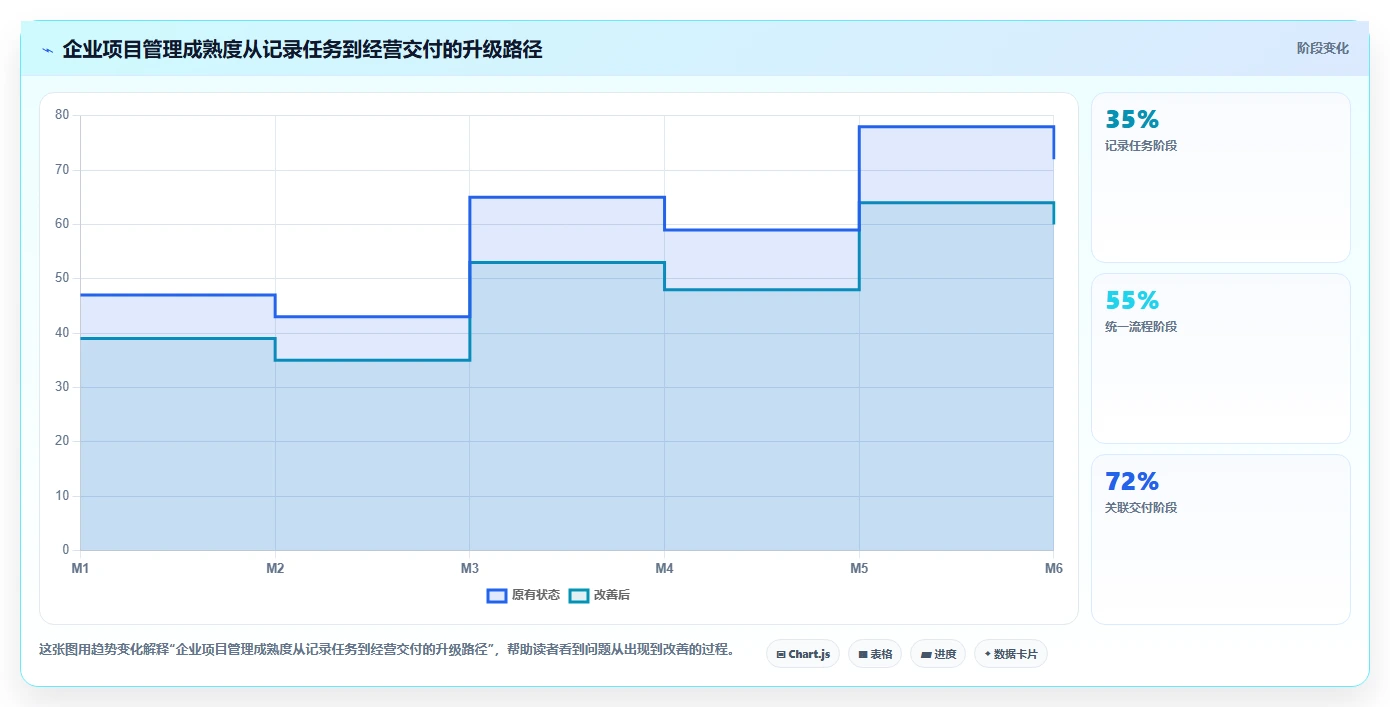Screen dimensions: 1390x707
Task: Toggle the 原有状态 legend entry
Action: (x=524, y=595)
